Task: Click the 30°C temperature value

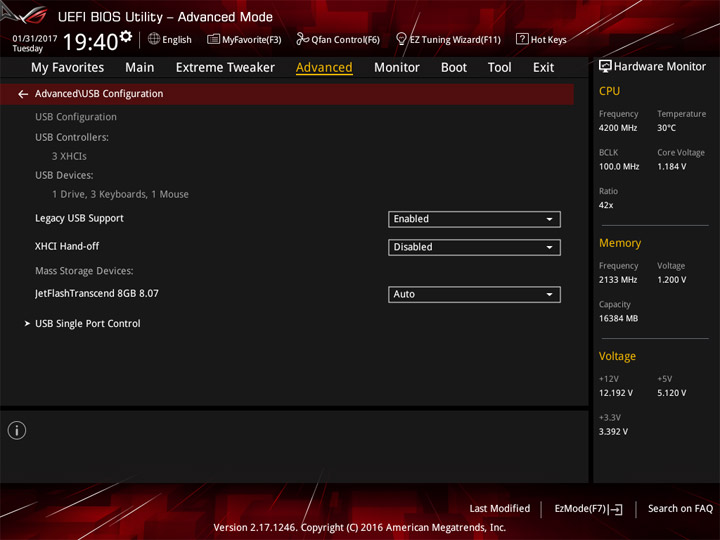Action: click(x=666, y=128)
